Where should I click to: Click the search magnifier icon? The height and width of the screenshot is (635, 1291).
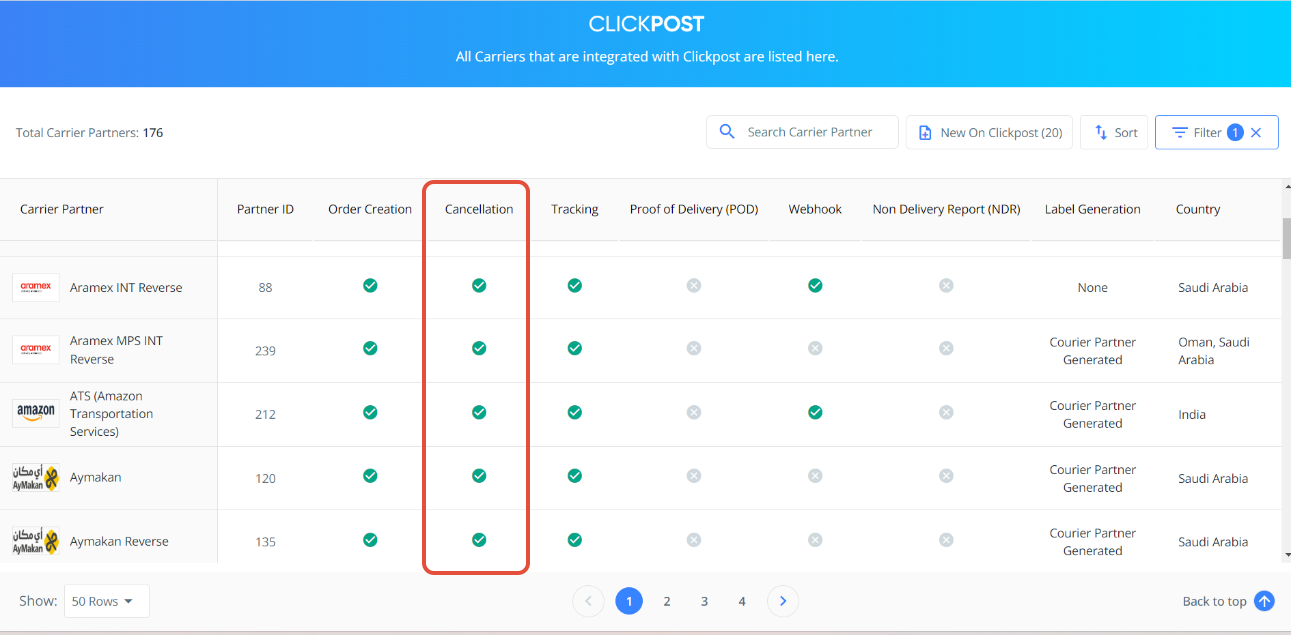(x=727, y=132)
